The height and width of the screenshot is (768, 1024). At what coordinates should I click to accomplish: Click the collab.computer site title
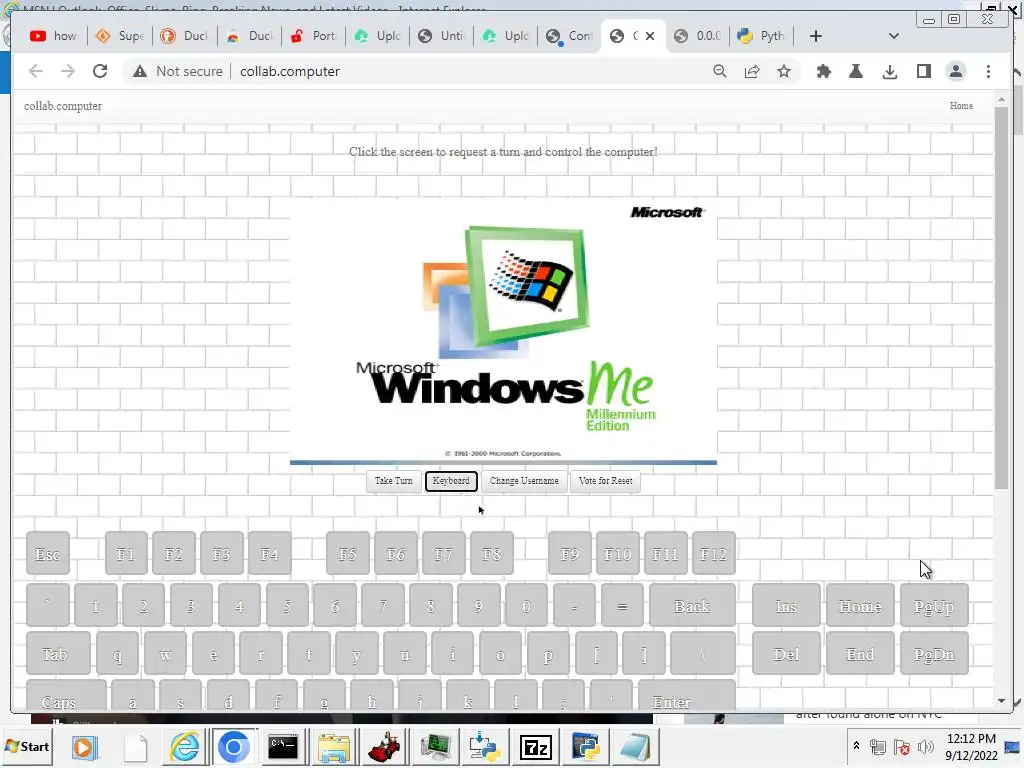click(x=63, y=106)
